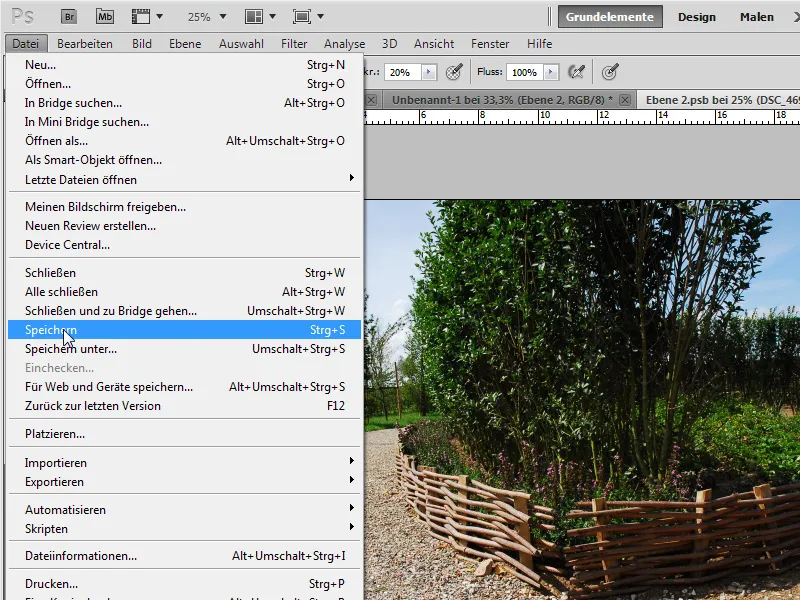Open Mini Bridge with the Mb icon
This screenshot has width=800, height=600.
pos(103,16)
